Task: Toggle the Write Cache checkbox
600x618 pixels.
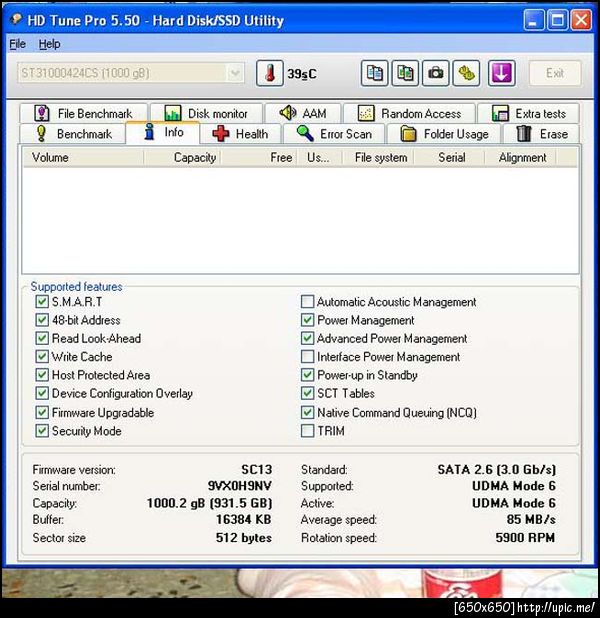Action: pyautogui.click(x=42, y=356)
